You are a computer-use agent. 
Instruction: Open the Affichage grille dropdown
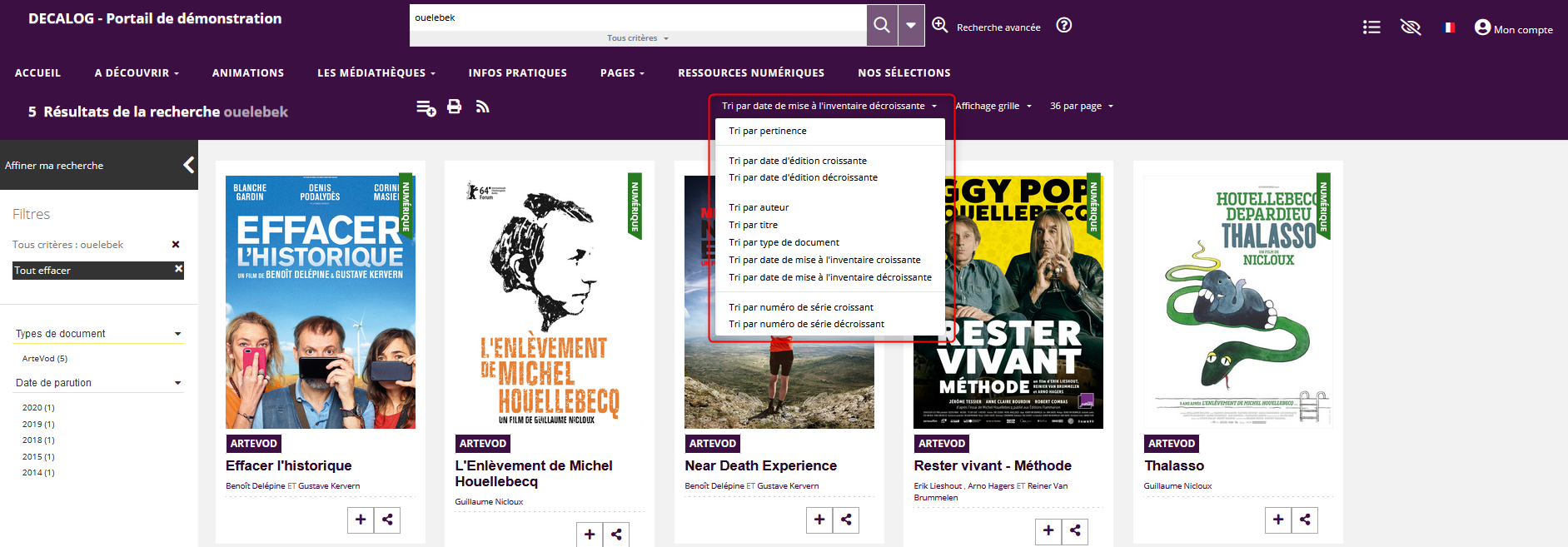993,107
